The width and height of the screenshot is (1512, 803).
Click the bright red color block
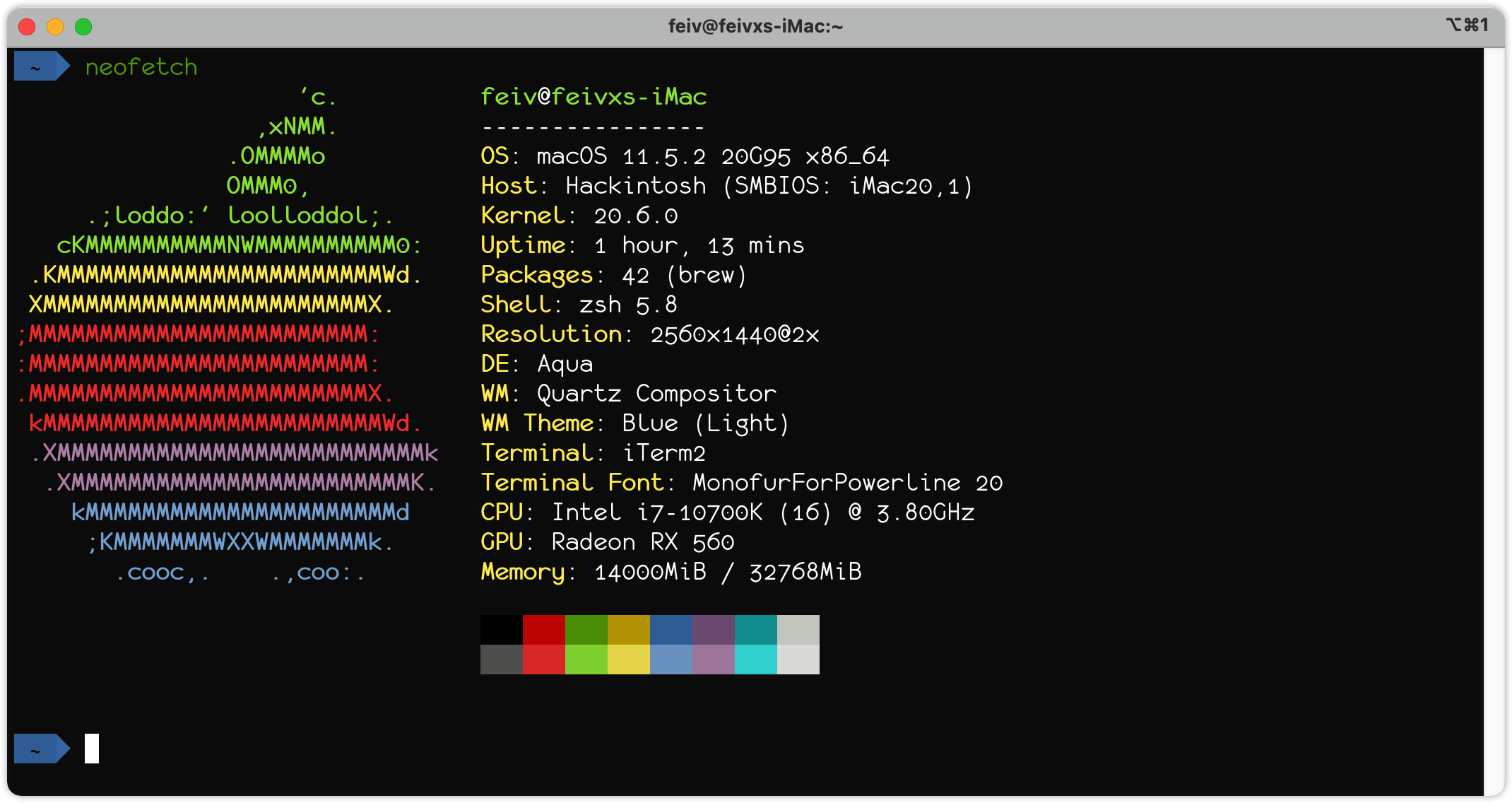543,659
